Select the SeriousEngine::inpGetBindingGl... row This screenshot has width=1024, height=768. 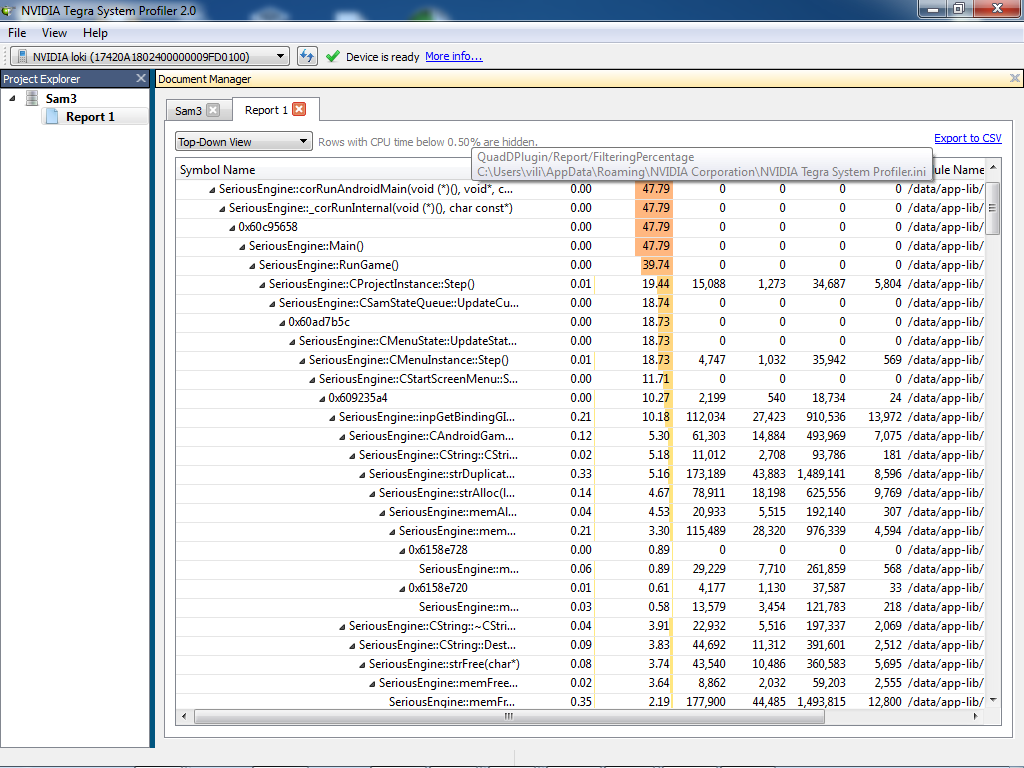pyautogui.click(x=580, y=417)
